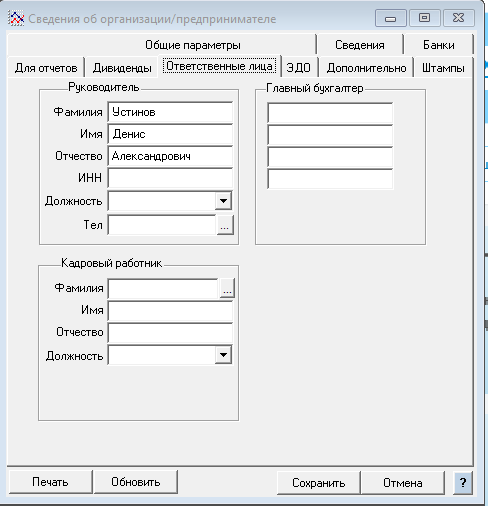Open the Банки tab
The height and width of the screenshot is (506, 488).
click(439, 45)
